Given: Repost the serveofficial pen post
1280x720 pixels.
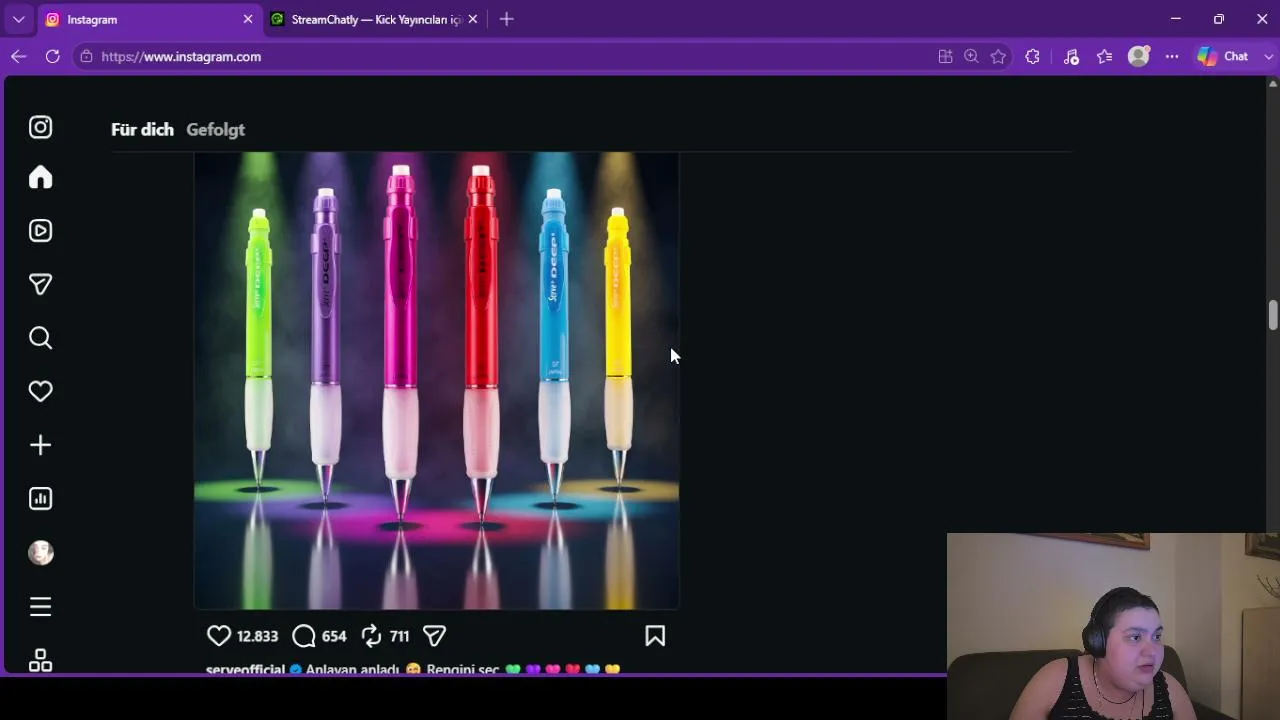Looking at the screenshot, I should 371,636.
